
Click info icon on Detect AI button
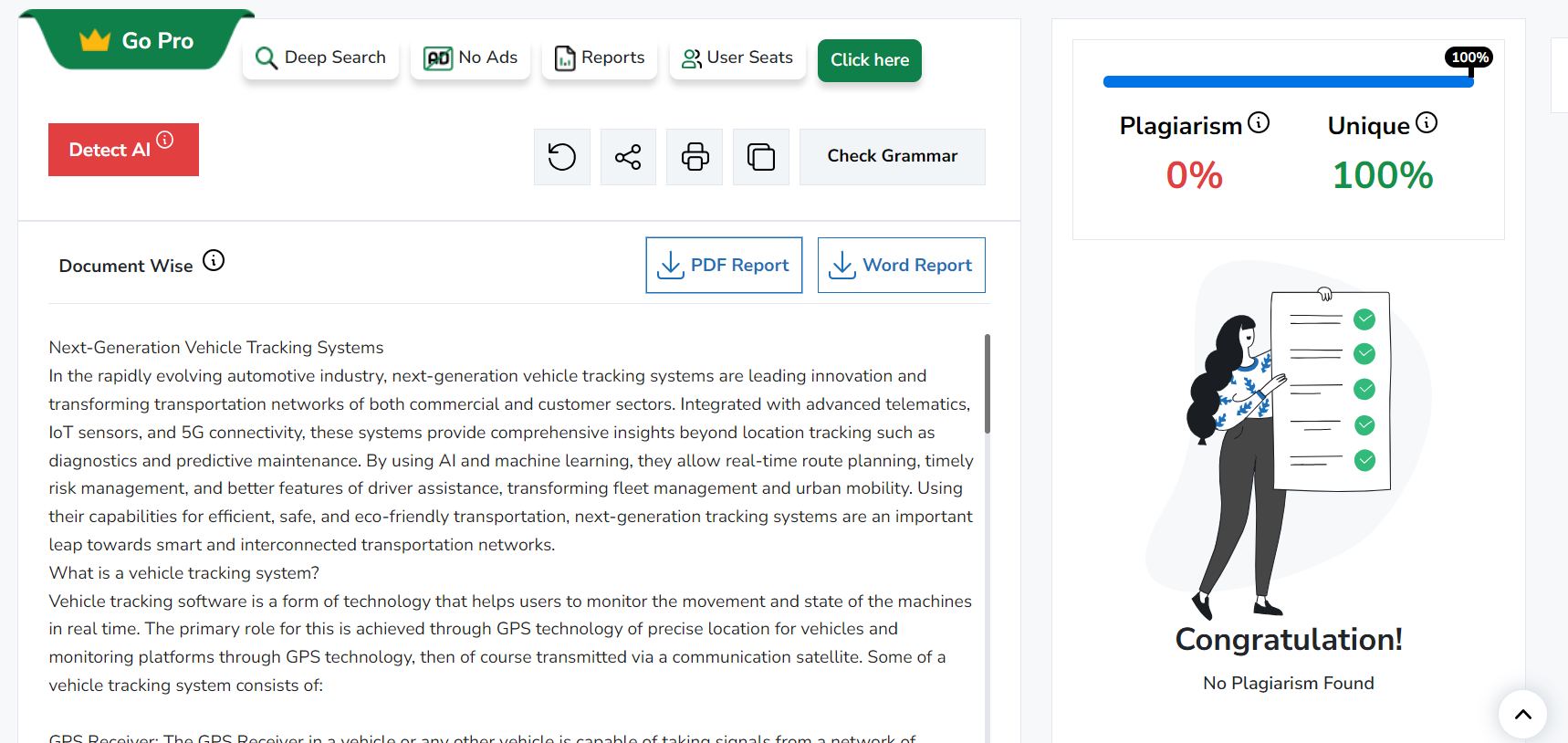(x=165, y=140)
